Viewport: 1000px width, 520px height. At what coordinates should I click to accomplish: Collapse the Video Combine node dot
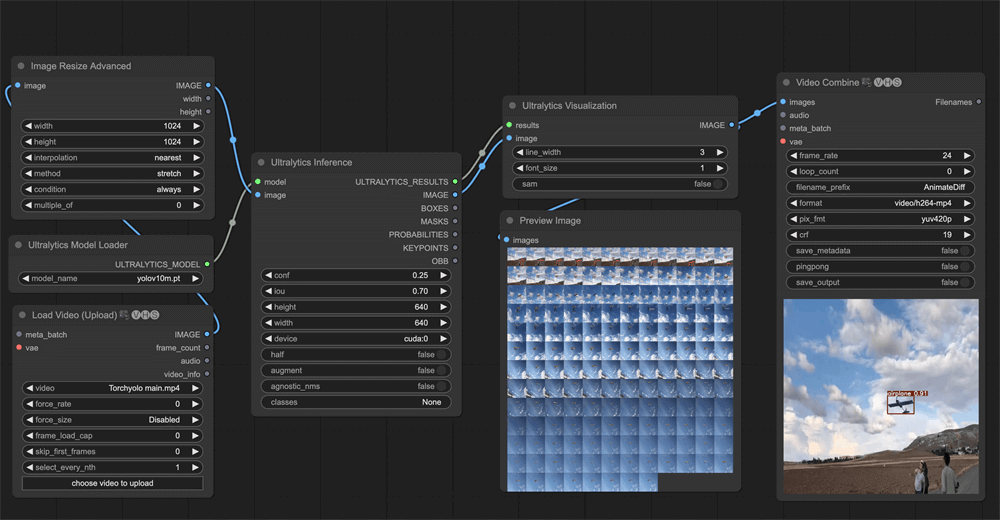pos(786,82)
